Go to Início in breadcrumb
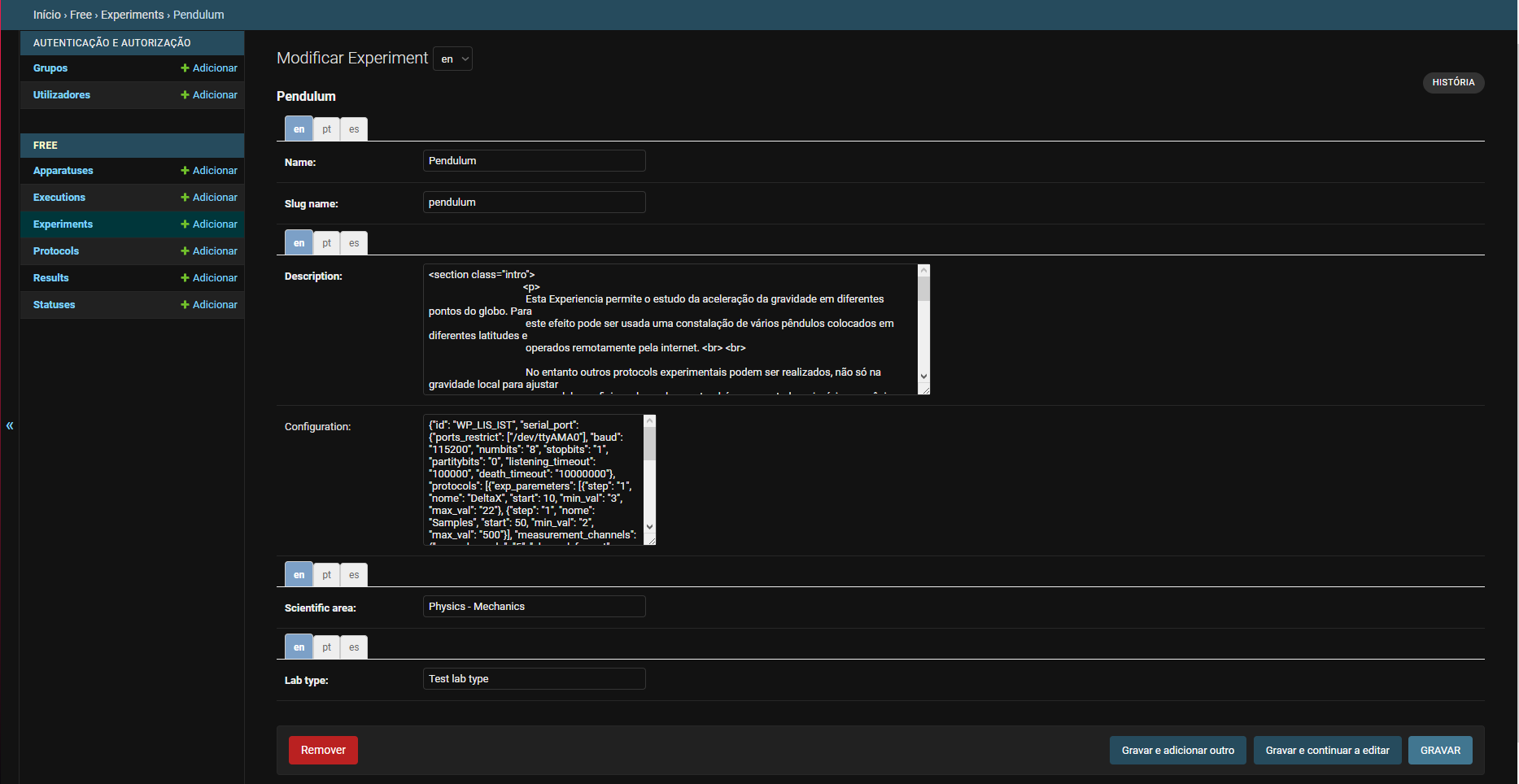Screen dimensions: 1519x784 (x=47, y=15)
